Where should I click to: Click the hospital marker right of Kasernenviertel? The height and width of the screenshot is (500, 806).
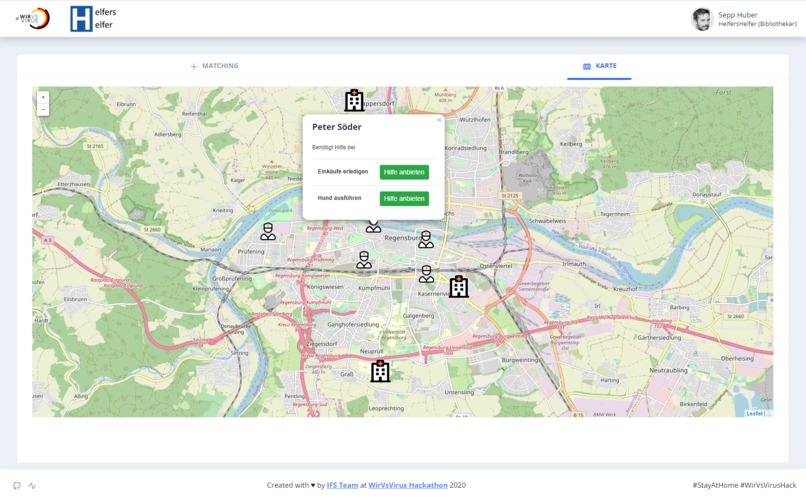459,286
